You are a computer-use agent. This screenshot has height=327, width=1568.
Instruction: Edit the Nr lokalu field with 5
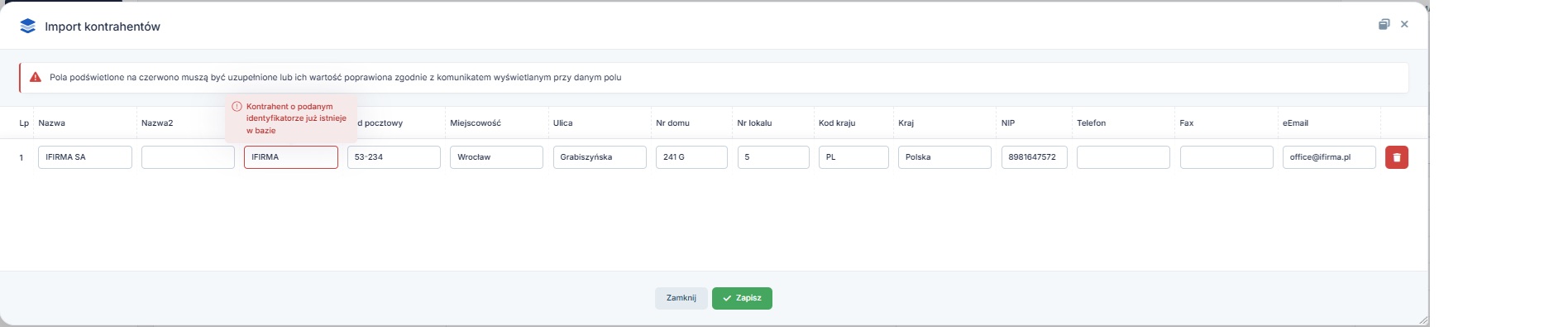click(773, 157)
